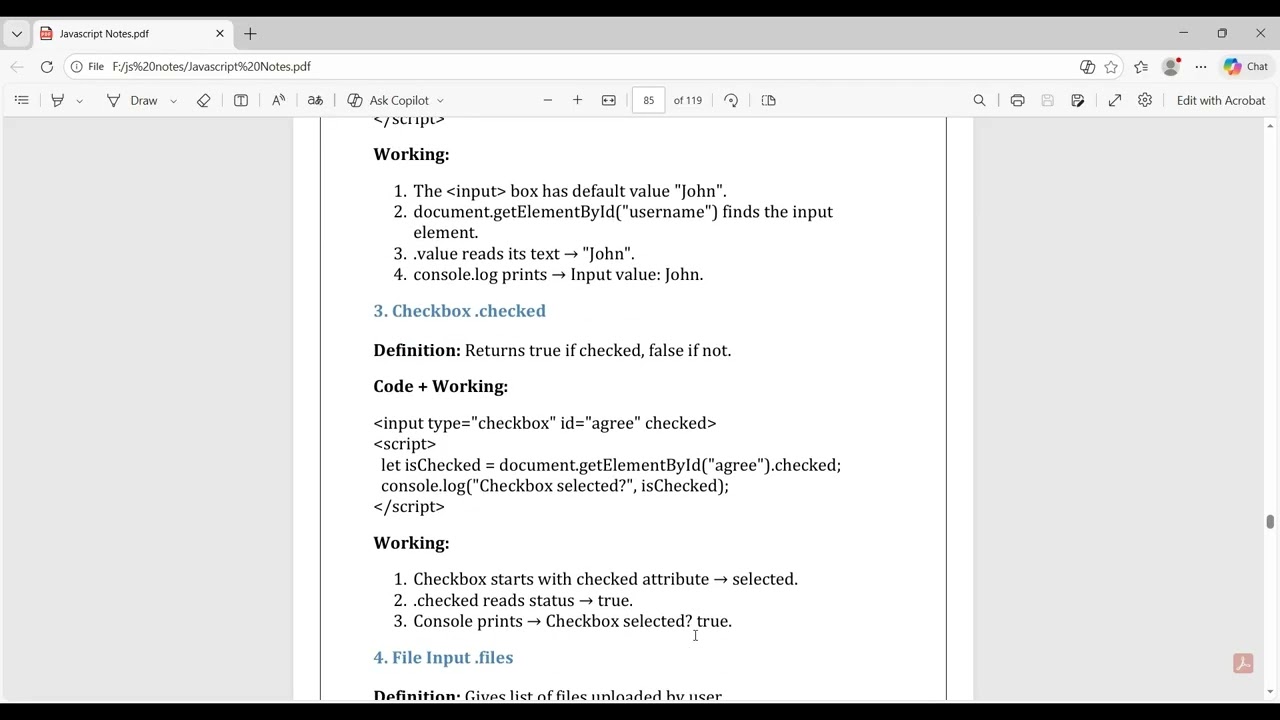Click the floating Acrobat icon
This screenshot has height=720, width=1280.
coord(1243,663)
